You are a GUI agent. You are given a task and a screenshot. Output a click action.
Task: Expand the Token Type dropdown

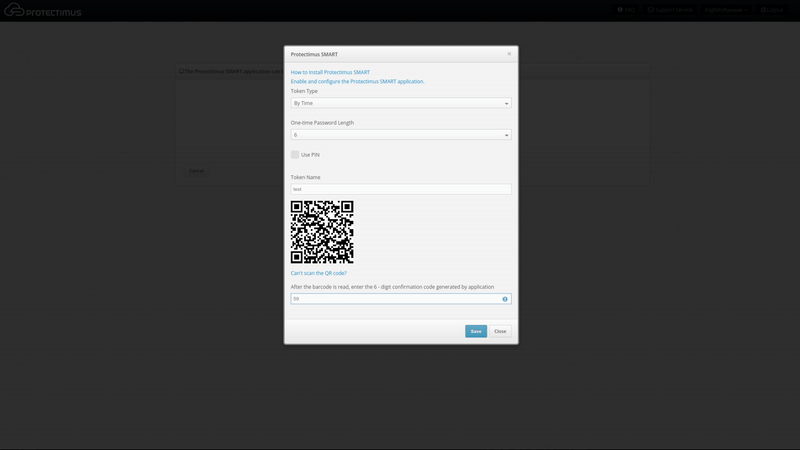[401, 103]
